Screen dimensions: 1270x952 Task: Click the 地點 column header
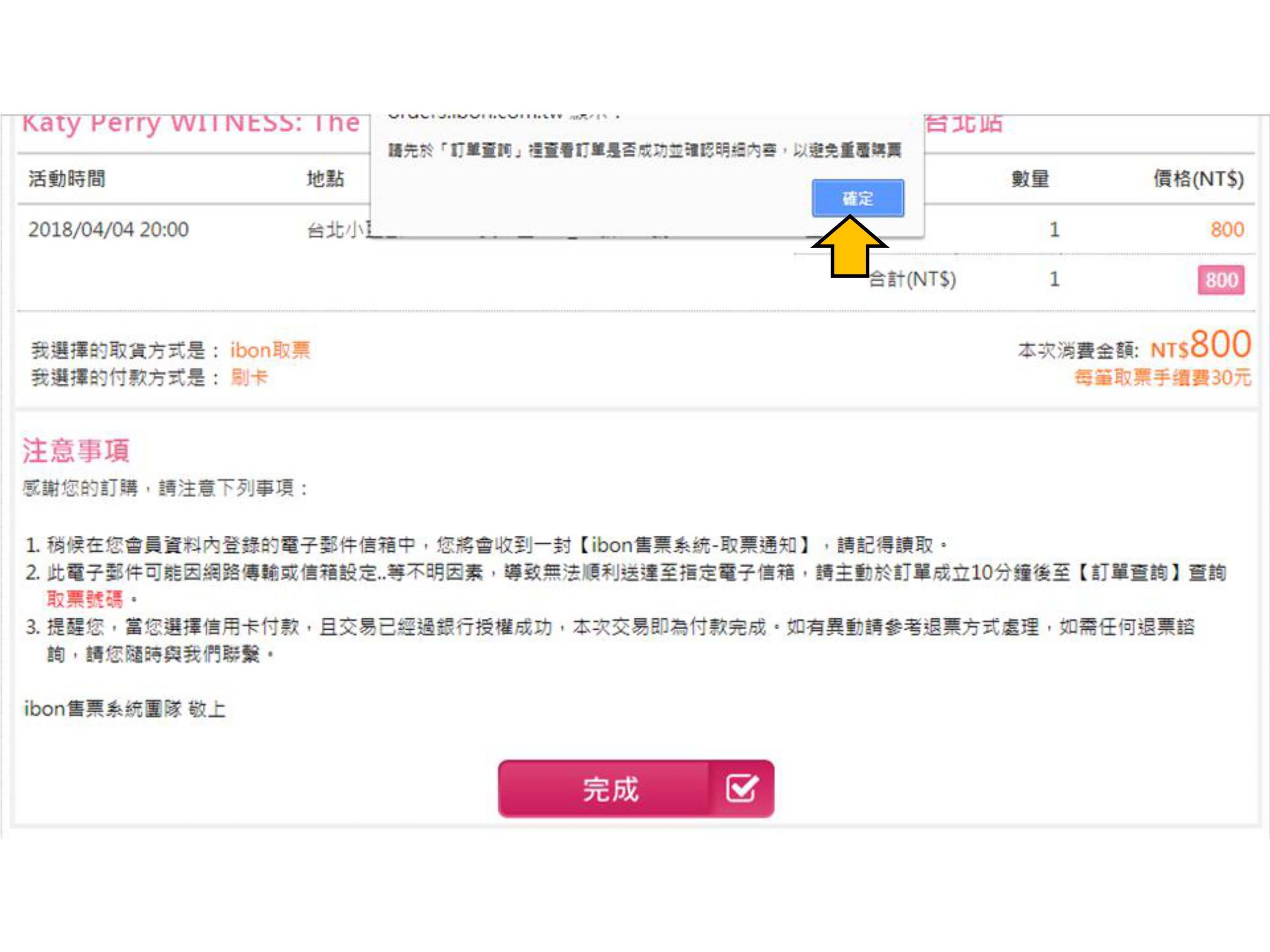[326, 179]
